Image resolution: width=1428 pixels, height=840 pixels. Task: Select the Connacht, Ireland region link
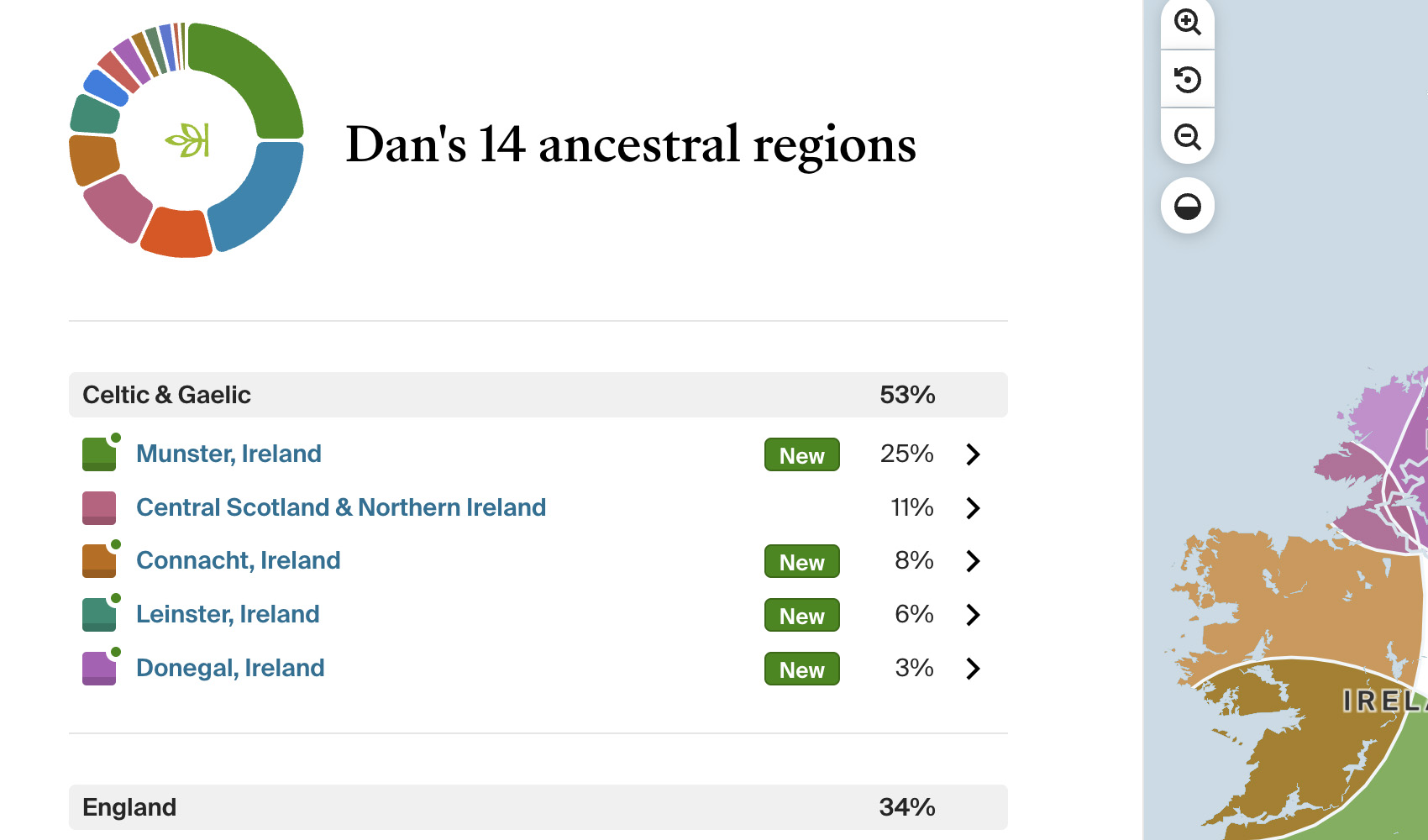[x=238, y=560]
